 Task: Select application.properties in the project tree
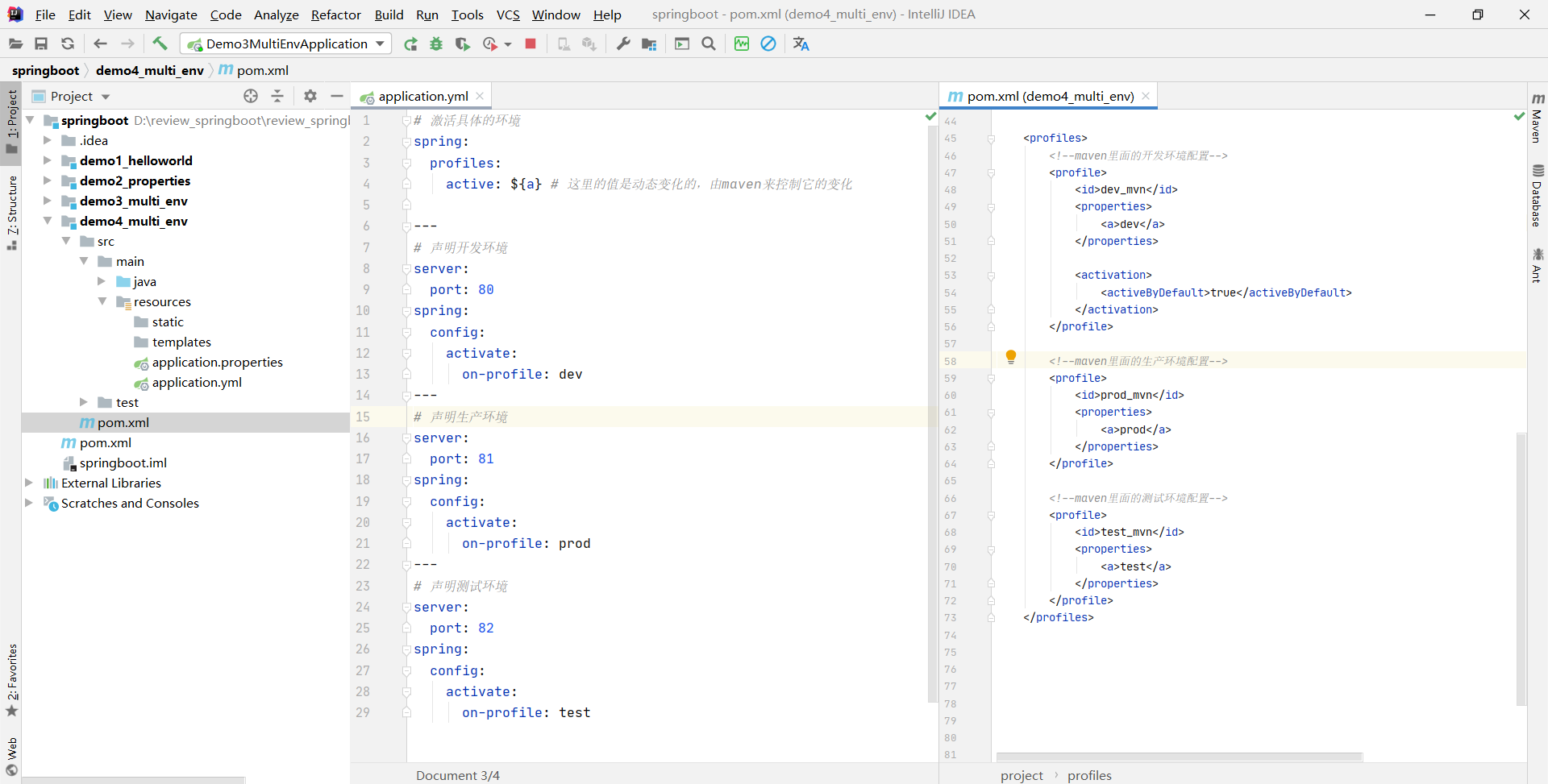[217, 362]
